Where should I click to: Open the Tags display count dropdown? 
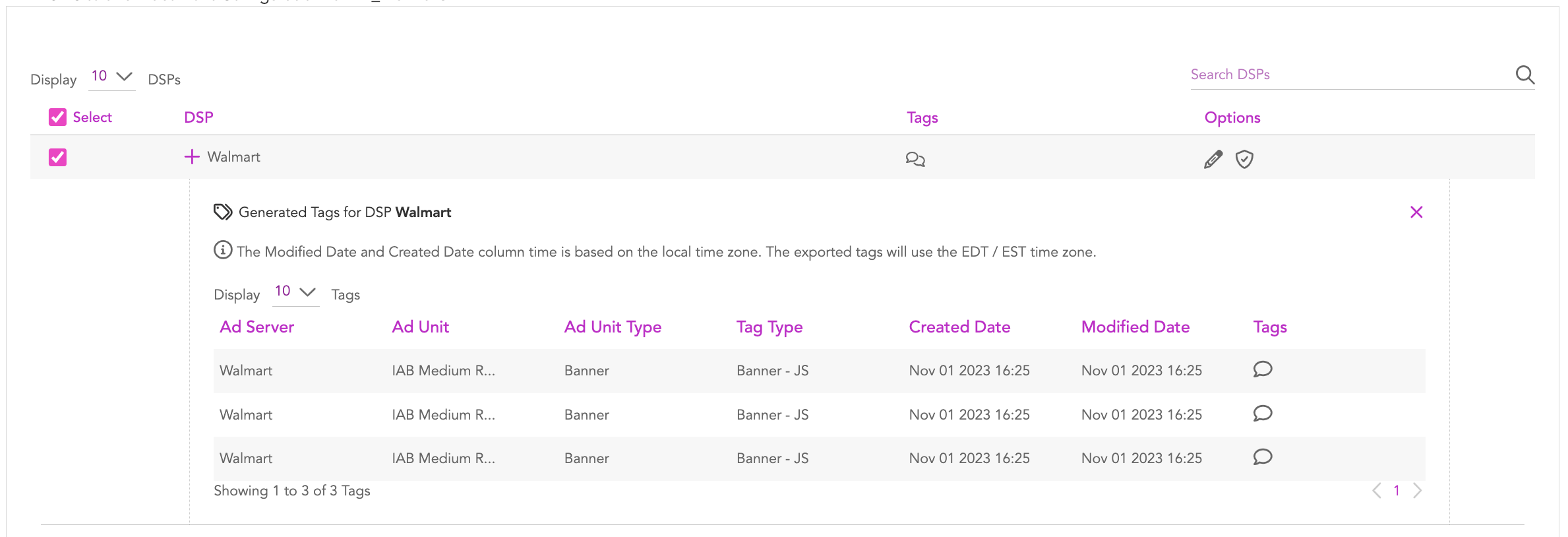[x=295, y=292]
